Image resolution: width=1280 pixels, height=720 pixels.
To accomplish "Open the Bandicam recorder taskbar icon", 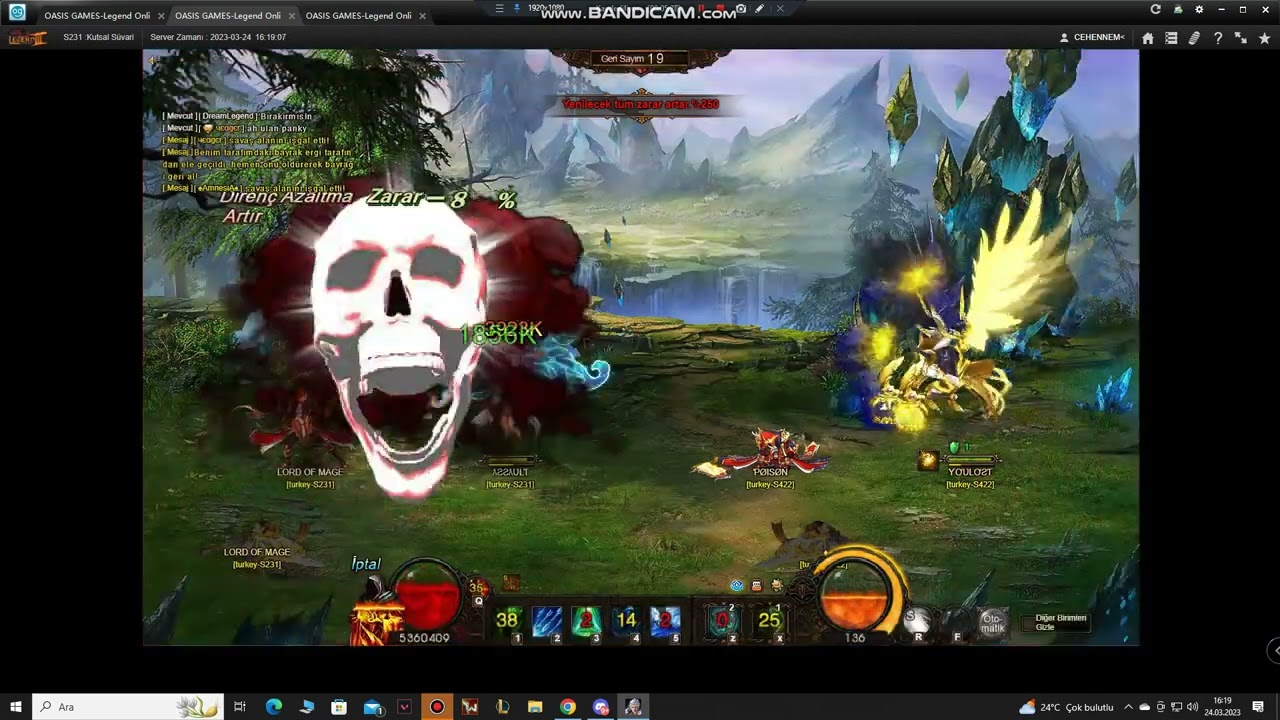I will click(x=437, y=707).
